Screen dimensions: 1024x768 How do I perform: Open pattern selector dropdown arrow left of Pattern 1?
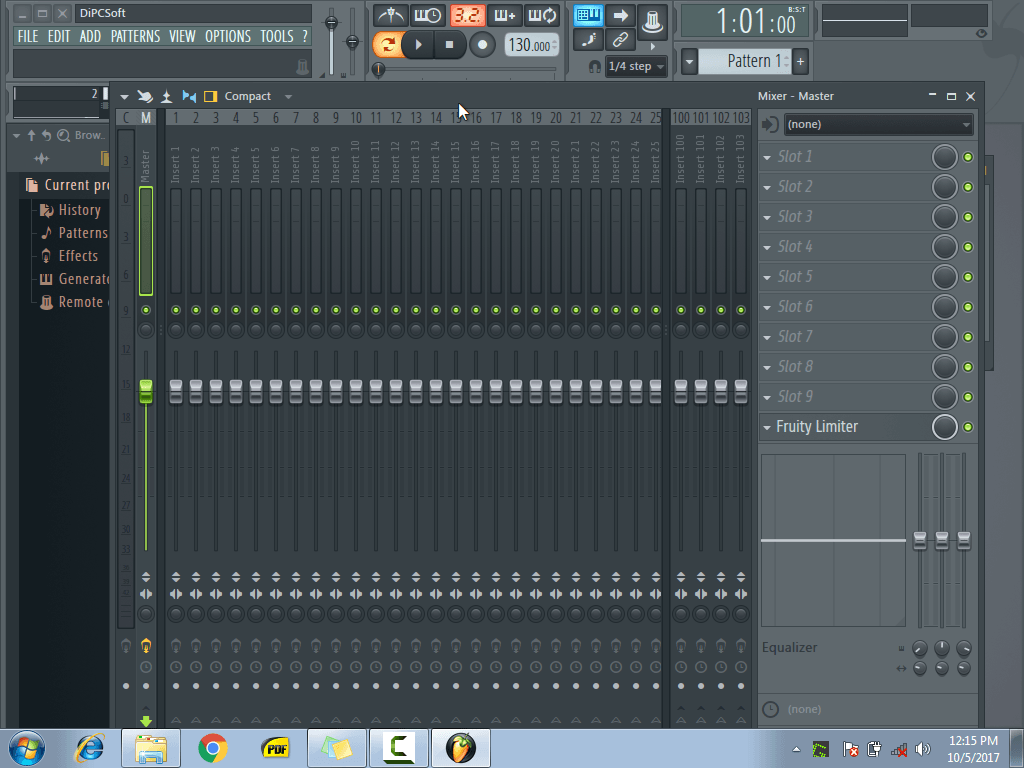pyautogui.click(x=689, y=61)
